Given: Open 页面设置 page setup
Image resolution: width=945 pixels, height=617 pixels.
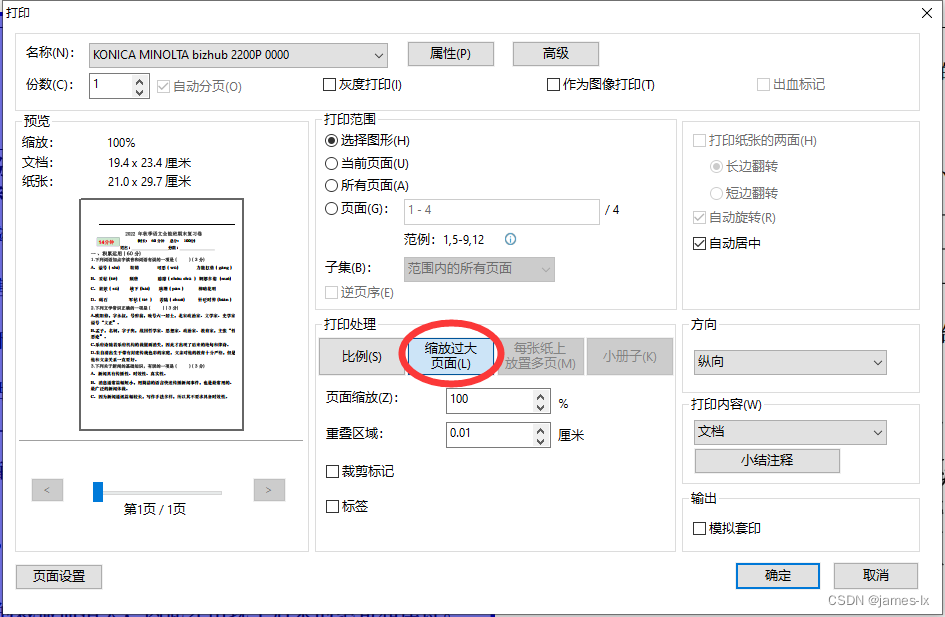Looking at the screenshot, I should pyautogui.click(x=58, y=577).
